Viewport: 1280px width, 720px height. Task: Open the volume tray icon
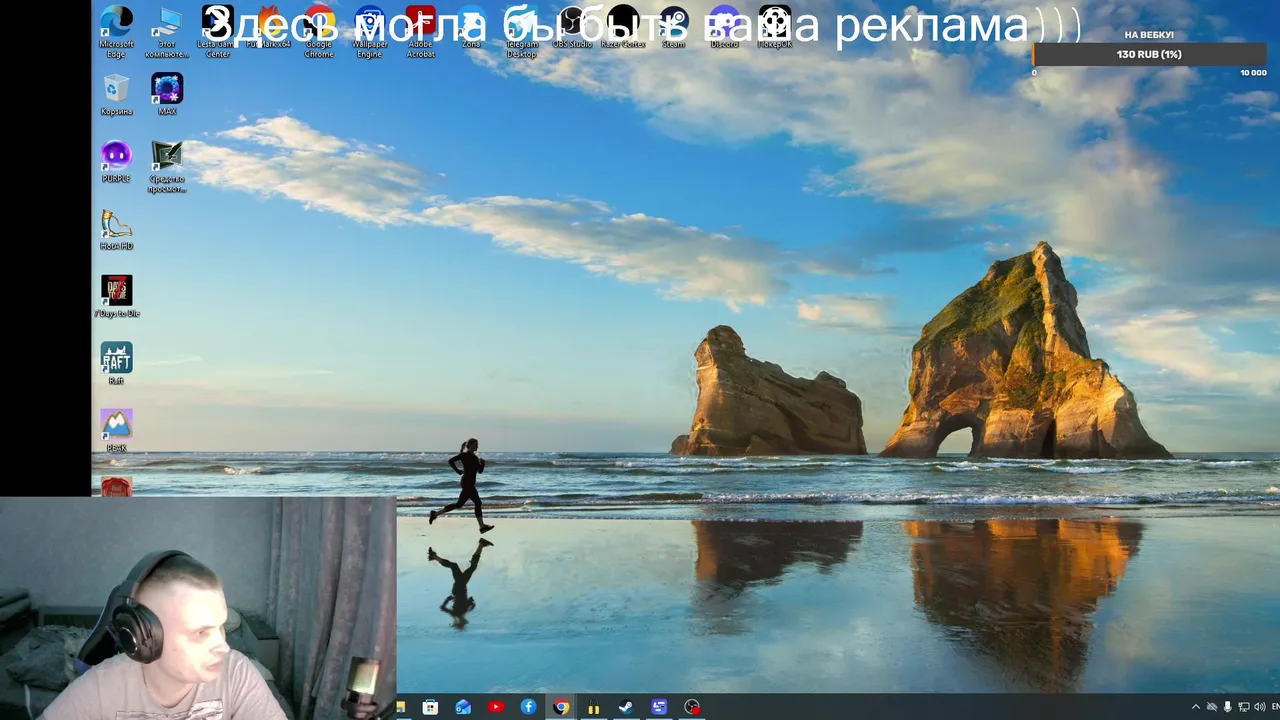[x=1260, y=707]
